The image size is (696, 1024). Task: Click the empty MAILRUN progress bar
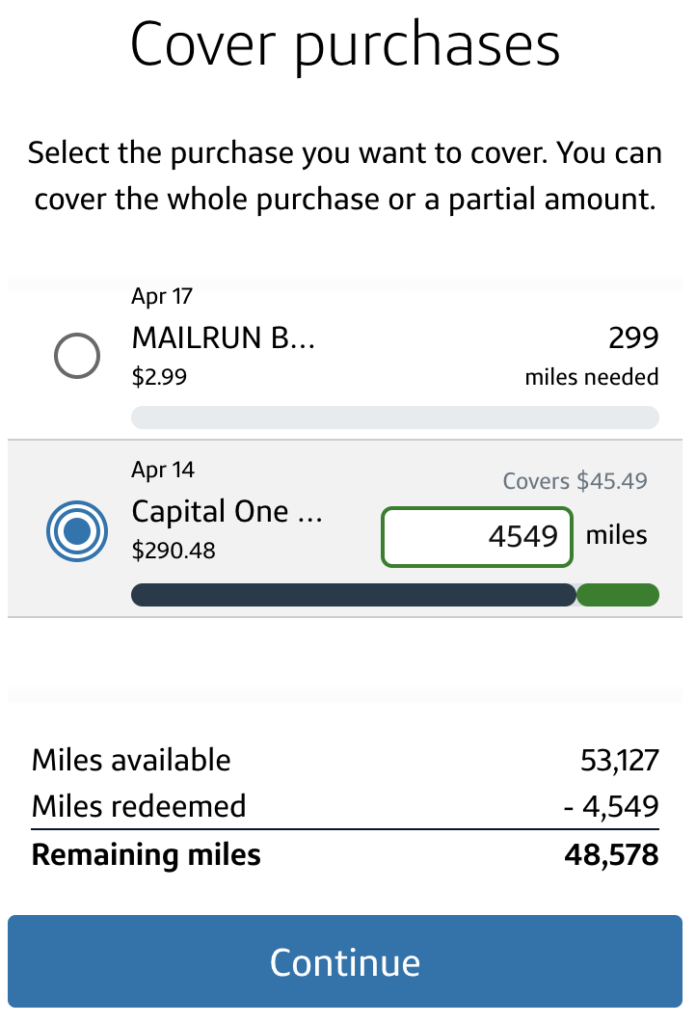click(394, 417)
